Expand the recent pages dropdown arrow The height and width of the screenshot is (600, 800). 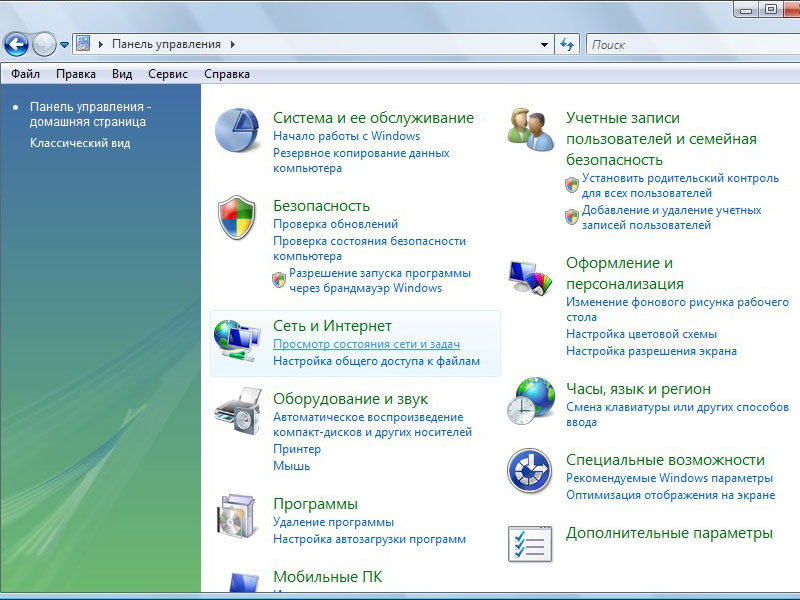64,45
